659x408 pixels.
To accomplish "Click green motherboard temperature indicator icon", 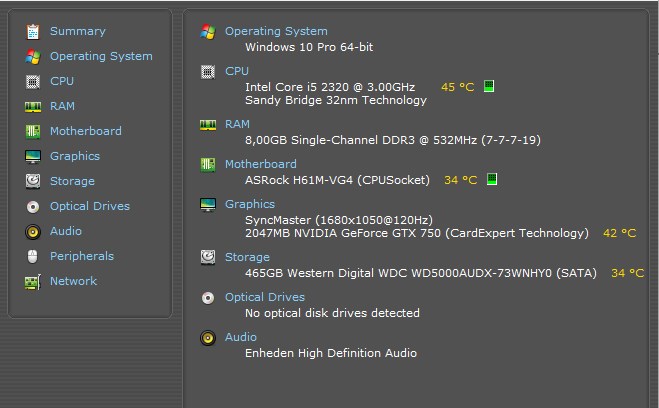I will coord(492,179).
